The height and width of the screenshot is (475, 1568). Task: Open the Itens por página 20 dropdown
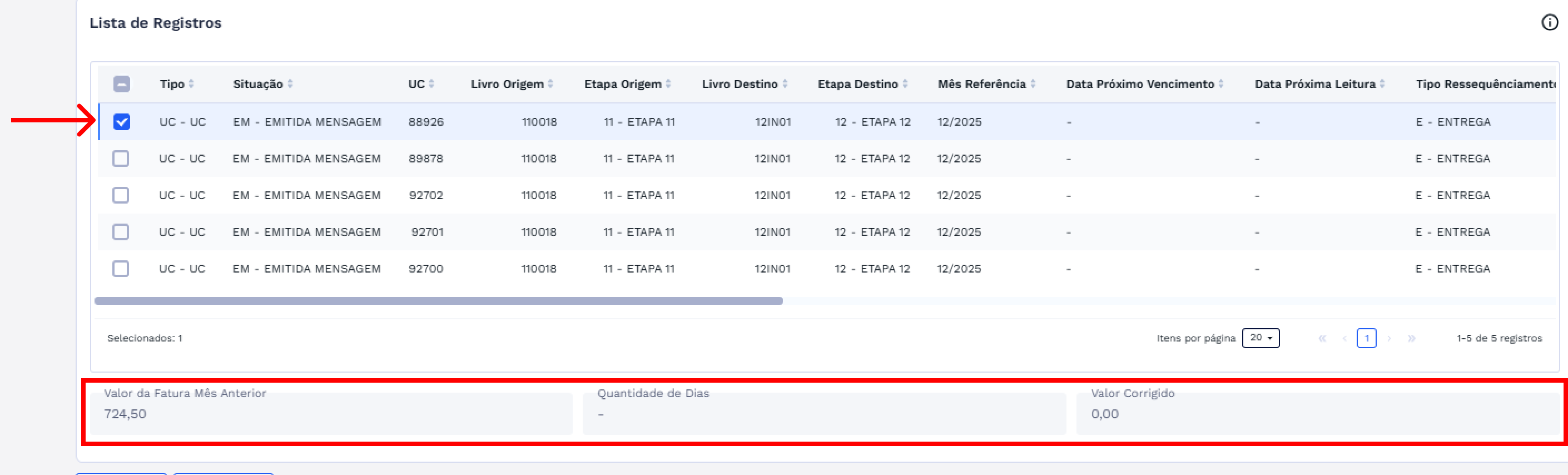coord(1261,338)
